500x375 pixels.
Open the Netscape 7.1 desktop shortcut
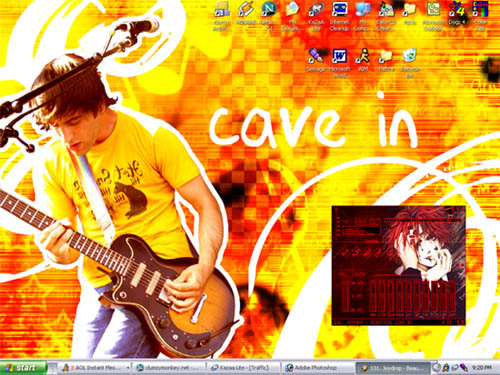point(269,16)
